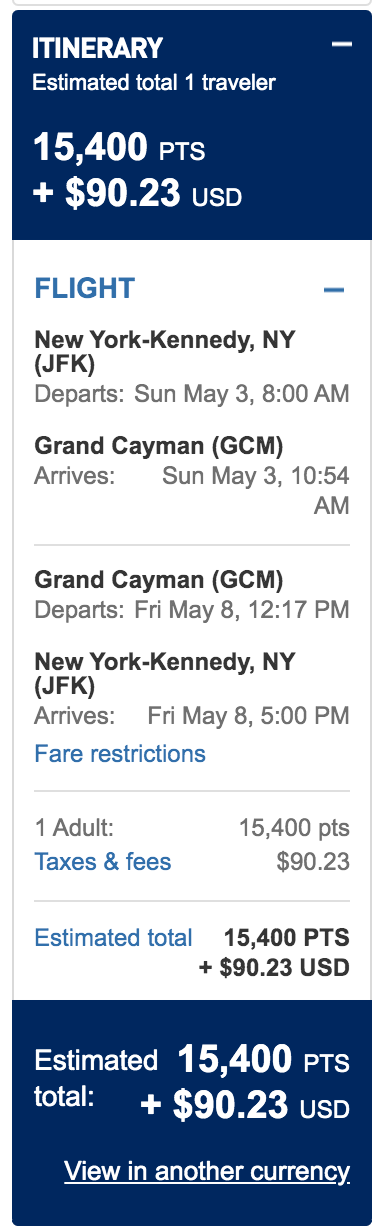The width and height of the screenshot is (382, 1228).
Task: Click the ITINERARY header title
Action: [x=97, y=48]
